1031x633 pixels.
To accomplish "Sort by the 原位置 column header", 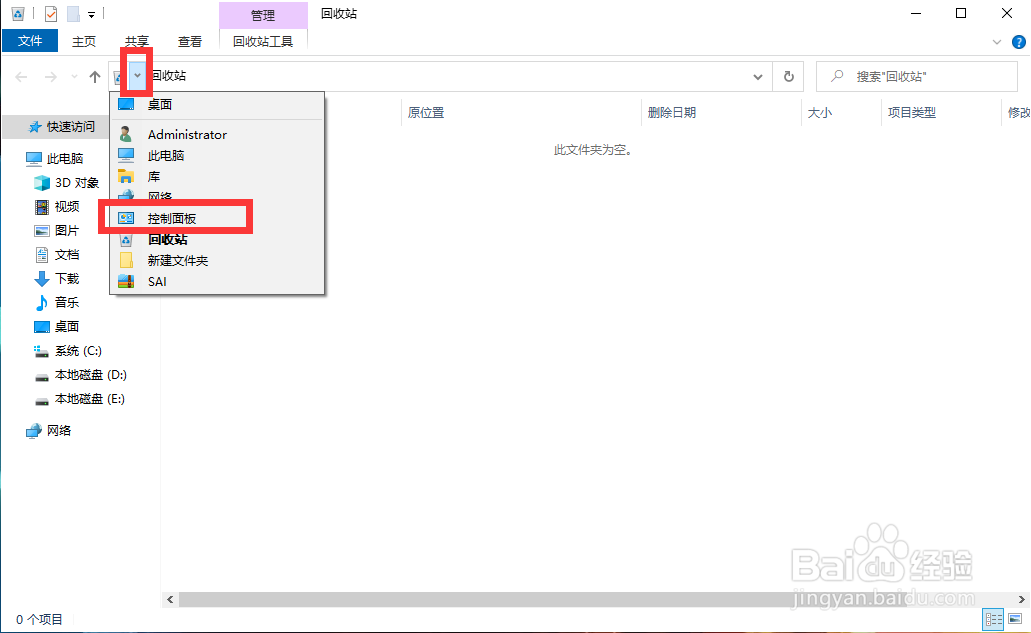I will (426, 112).
